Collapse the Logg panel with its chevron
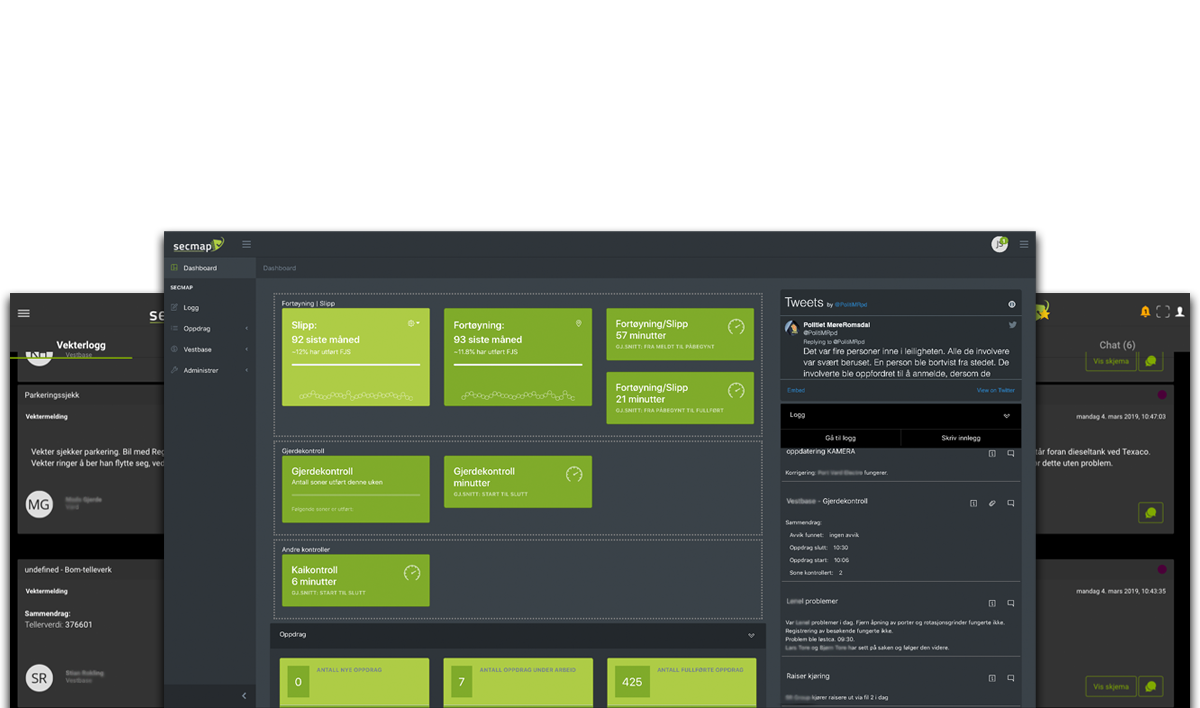Image resolution: width=1200 pixels, height=708 pixels. (x=1007, y=415)
